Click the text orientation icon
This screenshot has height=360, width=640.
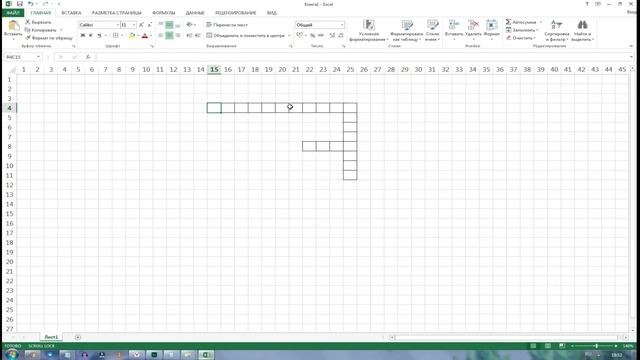(x=189, y=25)
